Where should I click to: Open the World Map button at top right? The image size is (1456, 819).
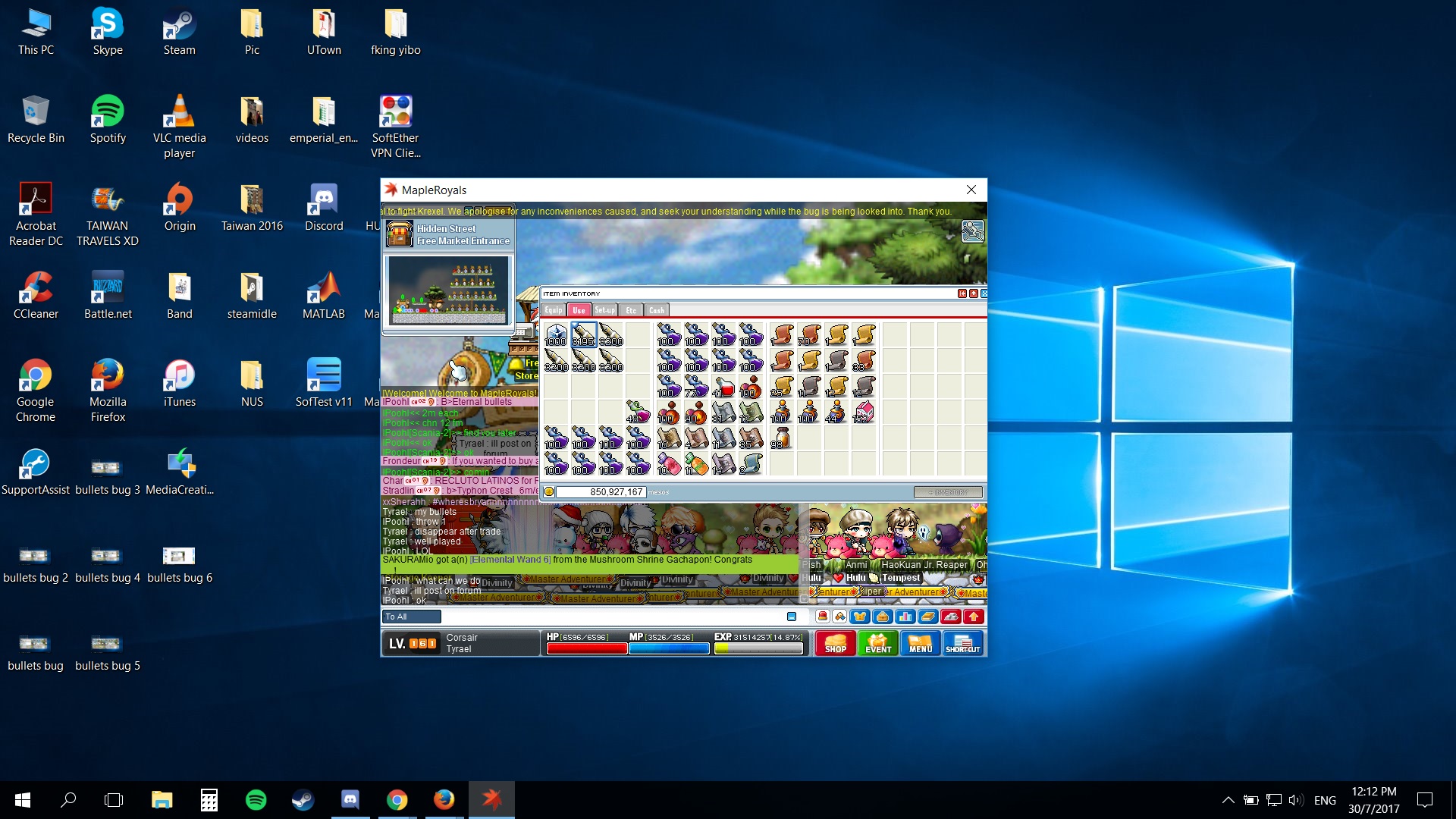point(972,231)
